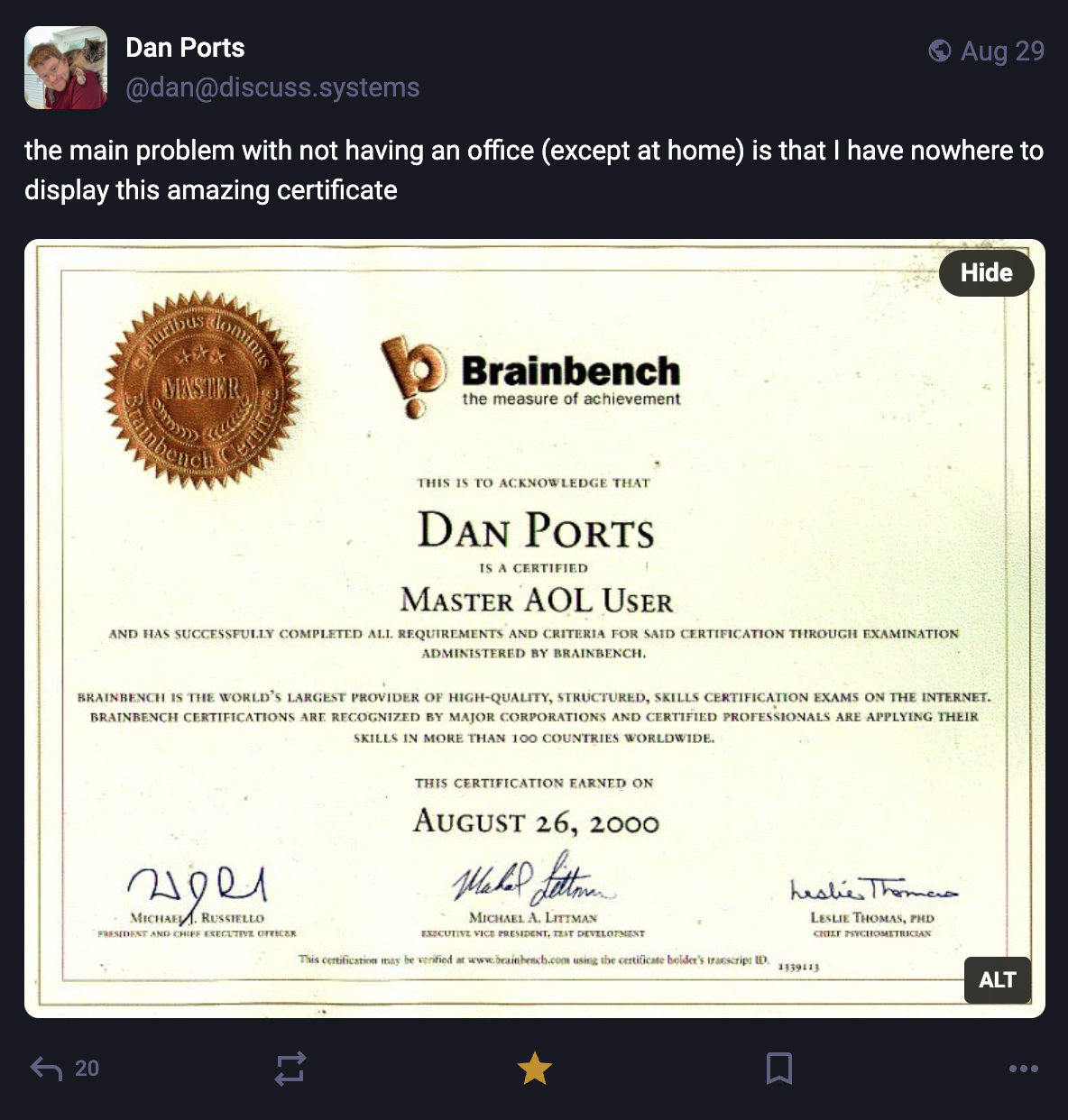Screen dimensions: 1068x1120
Task: Toggle the favourite star
Action: pyautogui.click(x=534, y=1069)
